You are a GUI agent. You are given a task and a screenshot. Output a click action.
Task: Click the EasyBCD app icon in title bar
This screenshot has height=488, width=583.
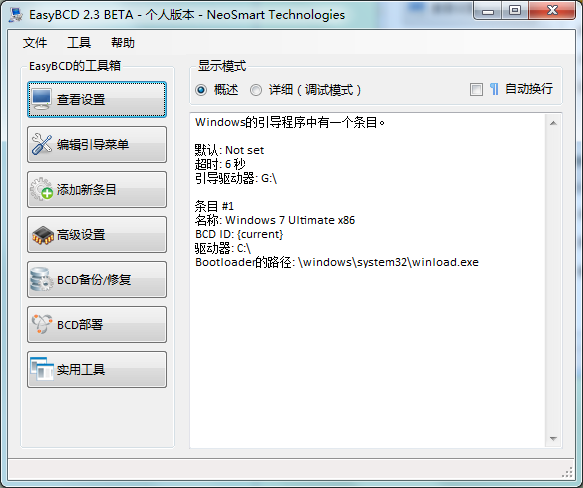[x=16, y=15]
